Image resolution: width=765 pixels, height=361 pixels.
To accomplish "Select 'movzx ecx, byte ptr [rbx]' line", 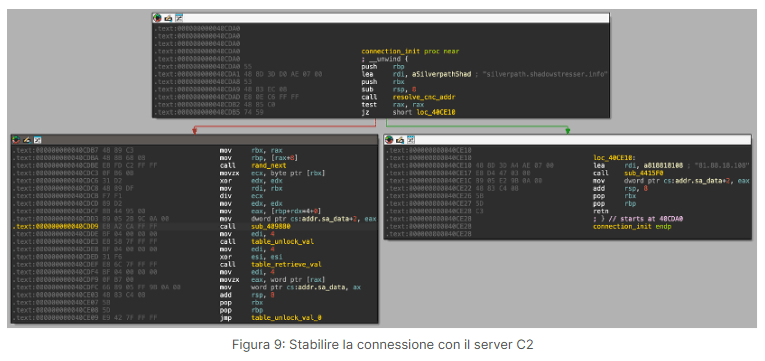I will (272, 174).
